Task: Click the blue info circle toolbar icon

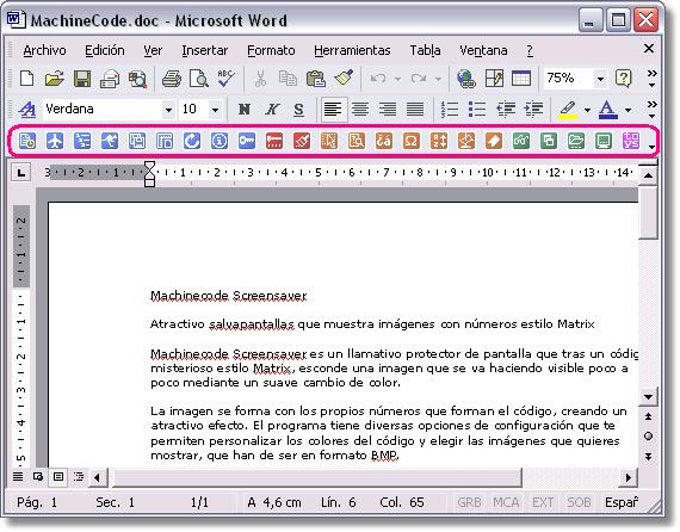Action: point(219,141)
